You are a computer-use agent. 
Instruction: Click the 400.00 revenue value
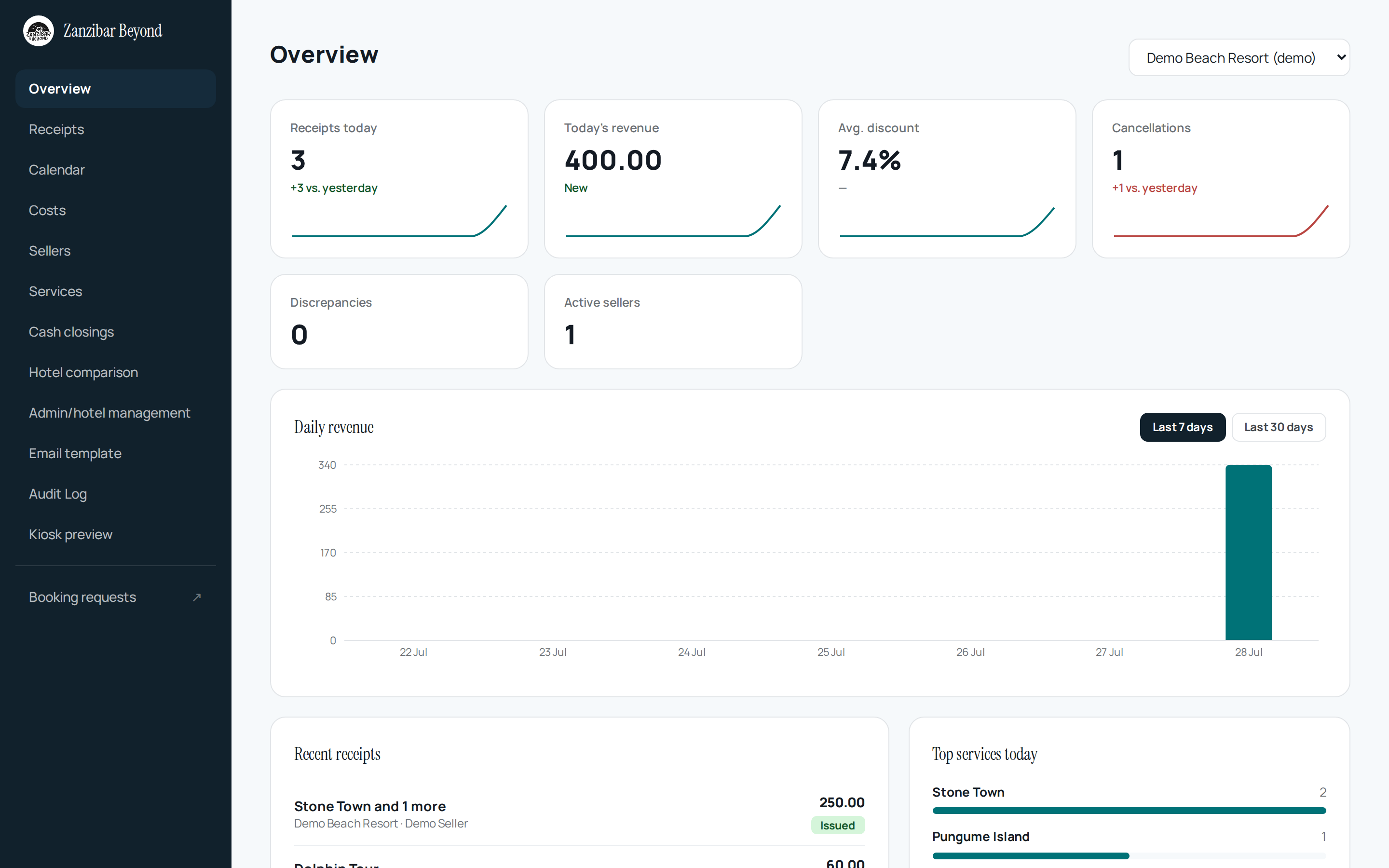[x=613, y=160]
